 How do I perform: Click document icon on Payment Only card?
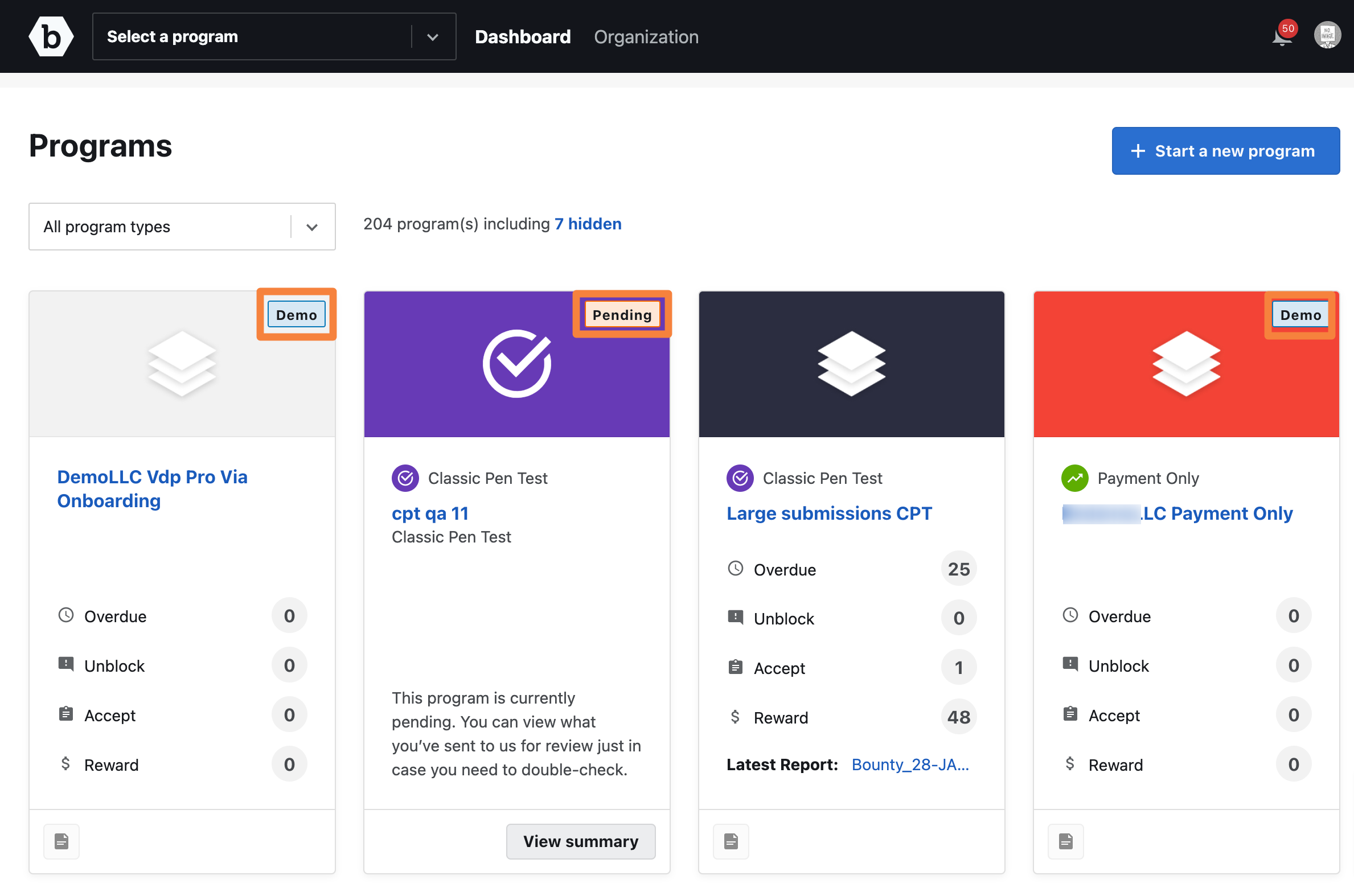point(1065,841)
